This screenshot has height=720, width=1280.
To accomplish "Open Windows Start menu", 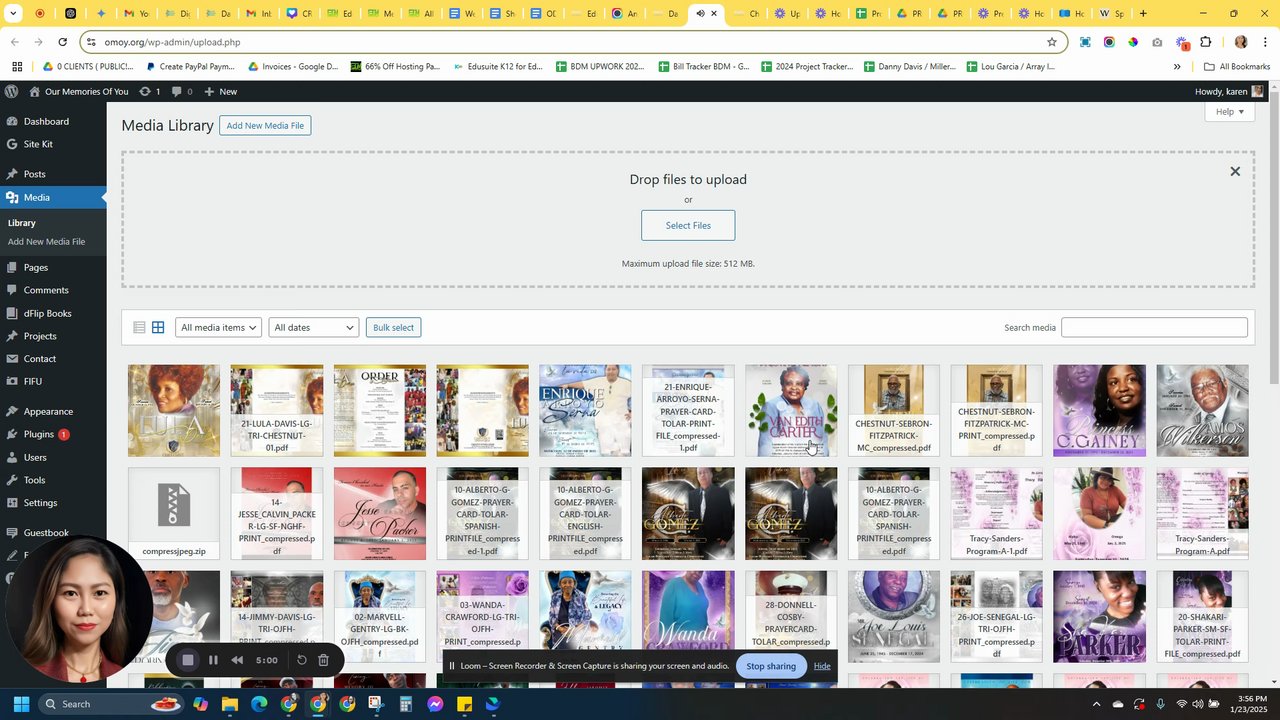I will pos(20,704).
